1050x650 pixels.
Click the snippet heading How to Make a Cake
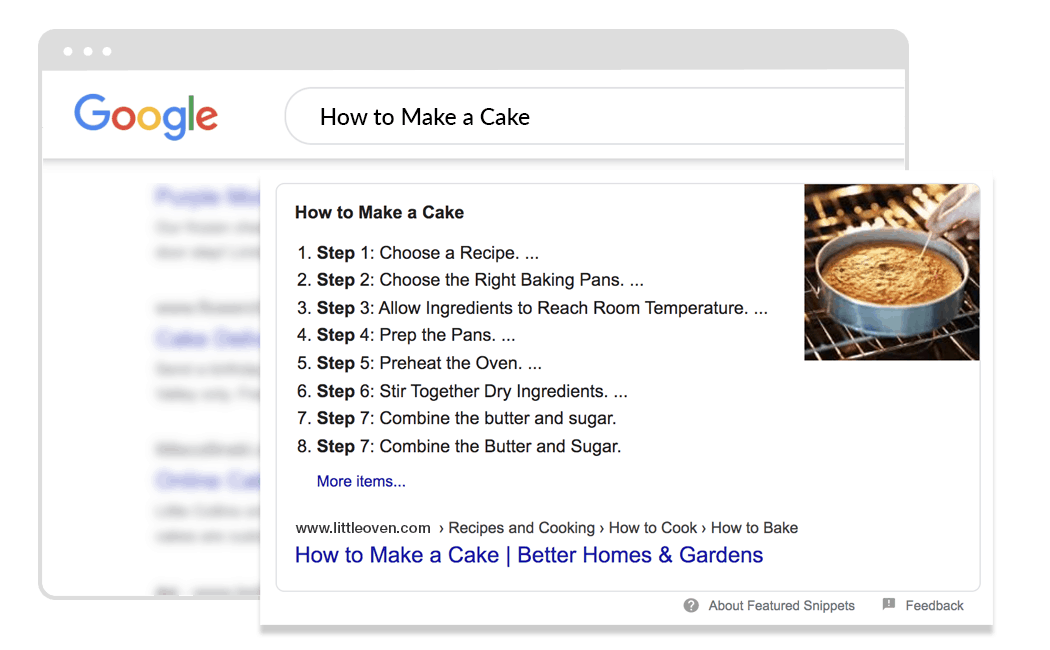coord(380,212)
